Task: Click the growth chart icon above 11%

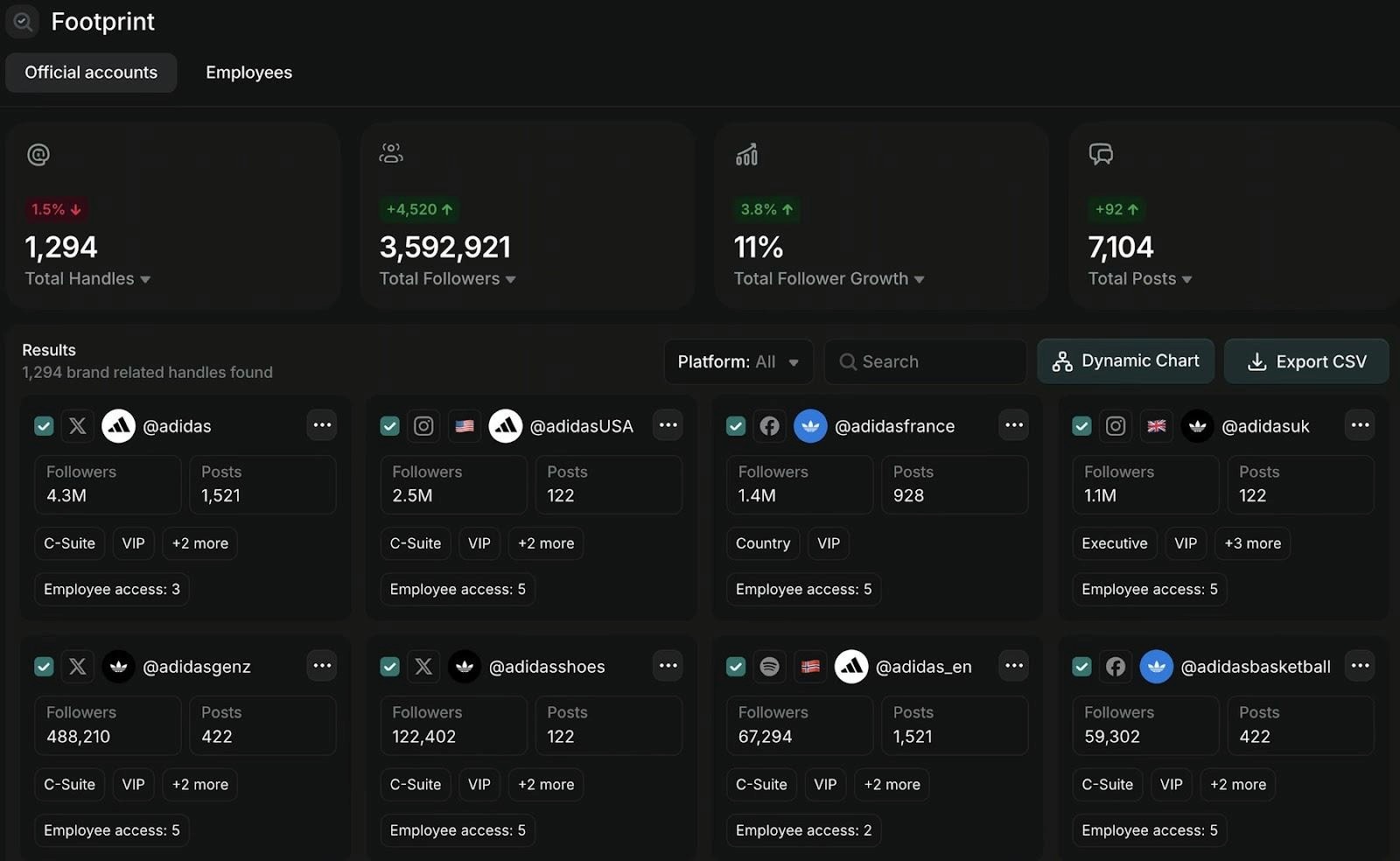Action: 746,155
